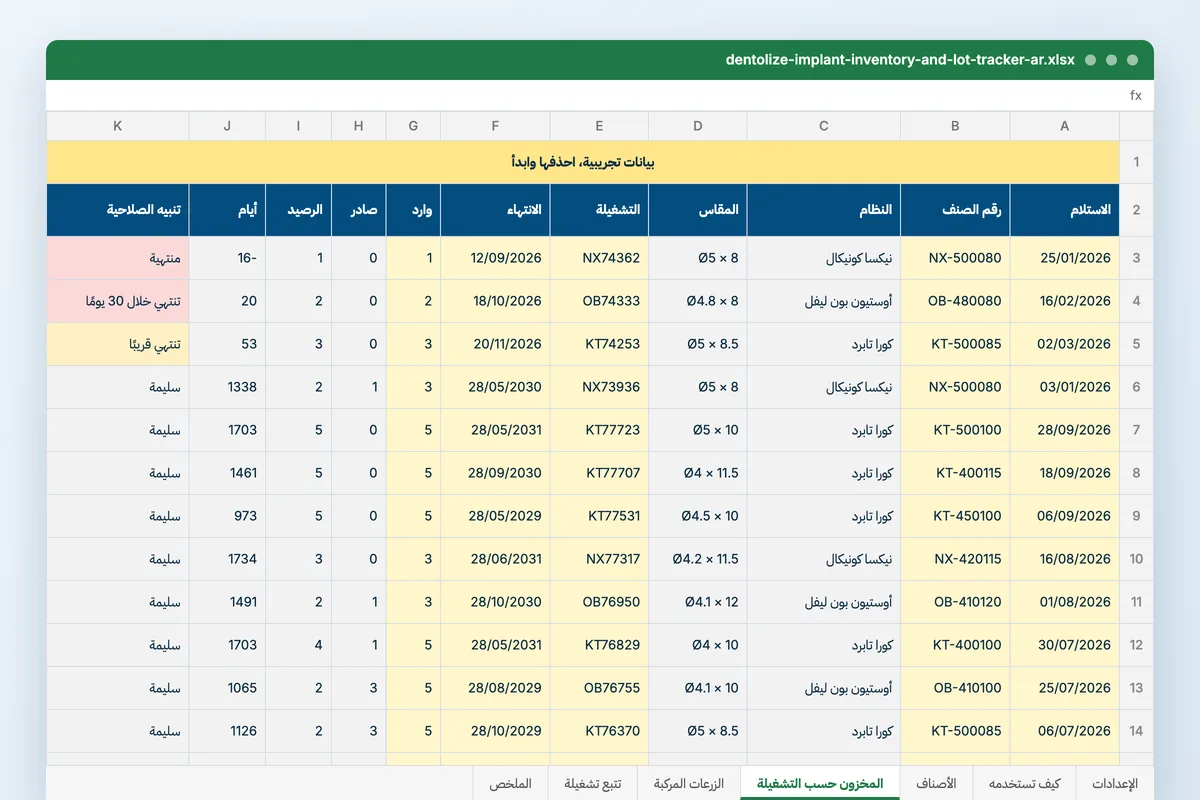Viewport: 1200px width, 800px height.
Task: Select item number KT-500100
Action: 955,430
